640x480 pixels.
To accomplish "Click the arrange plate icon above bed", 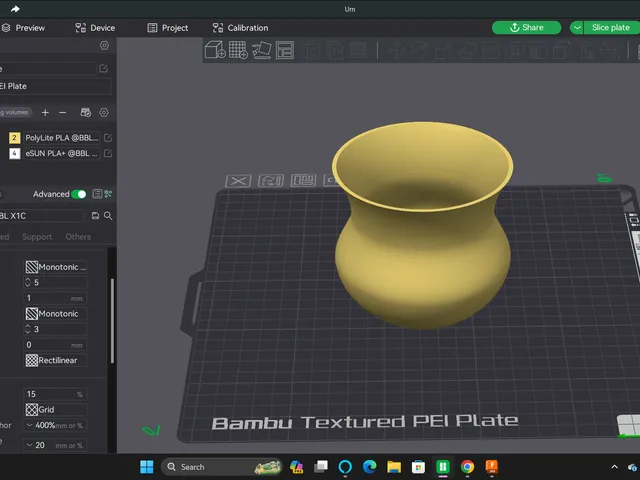I will [303, 180].
